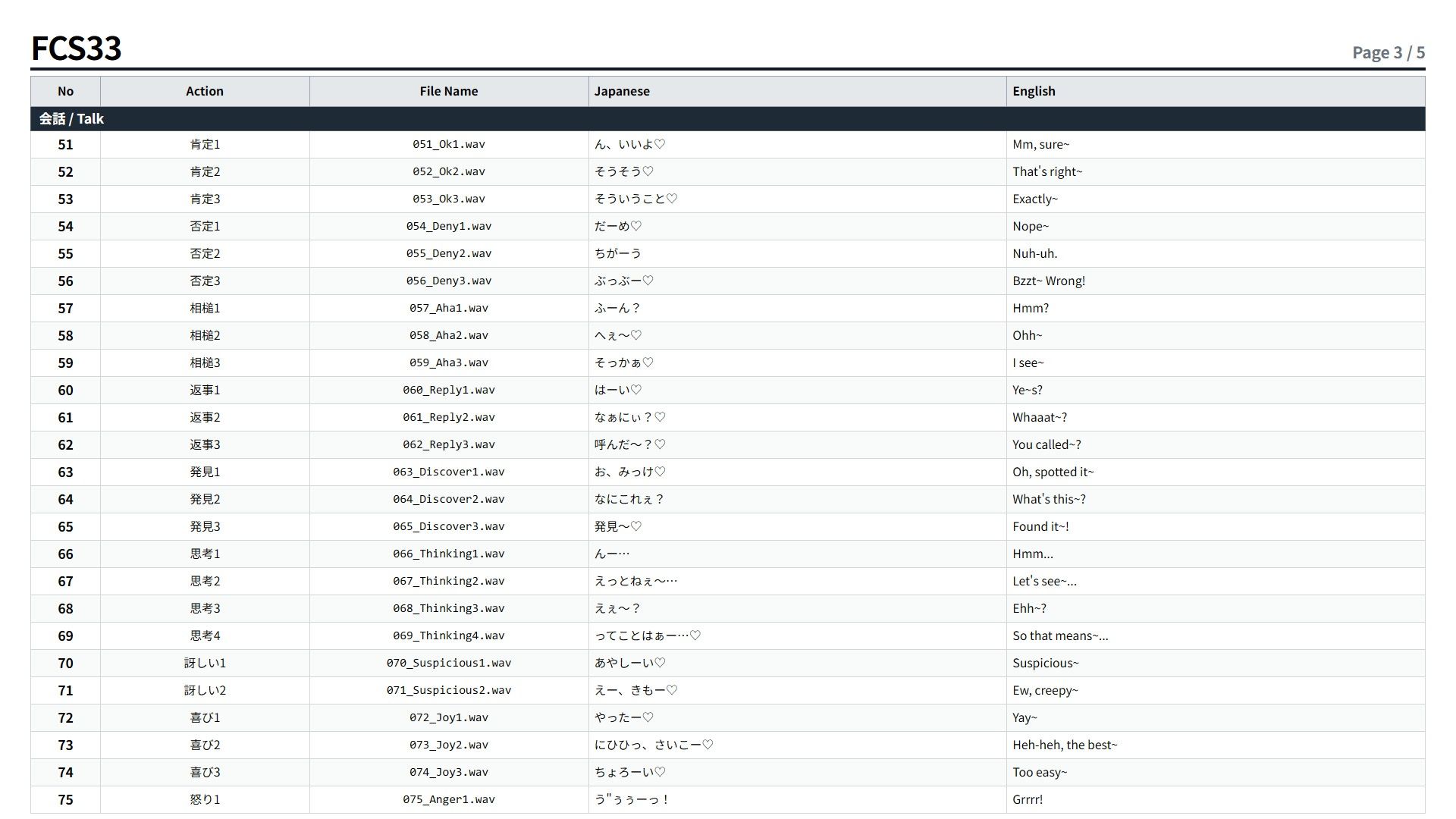The height and width of the screenshot is (819, 1456).
Task: Click row number 71
Action: coord(66,690)
